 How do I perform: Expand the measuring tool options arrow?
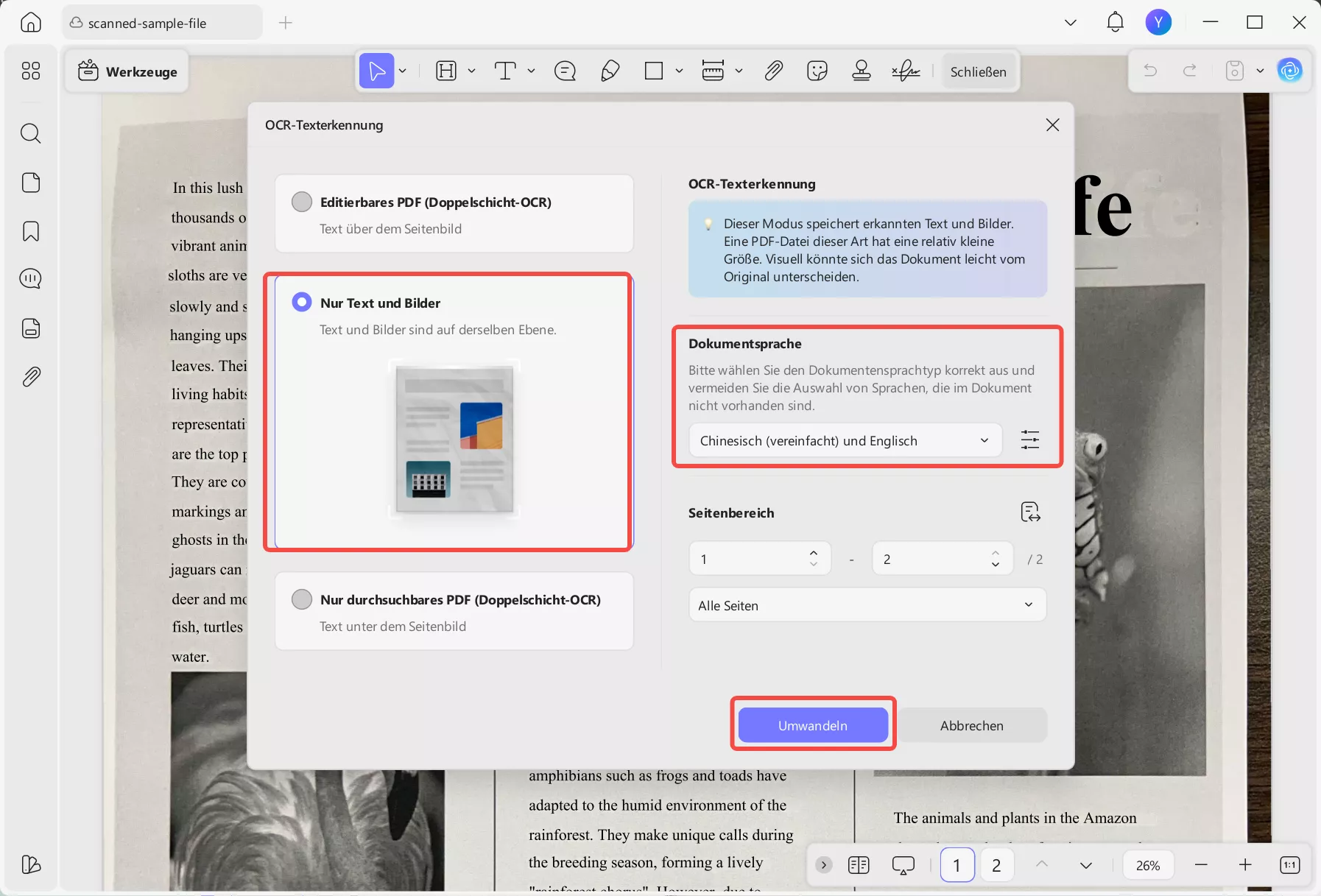[739, 71]
